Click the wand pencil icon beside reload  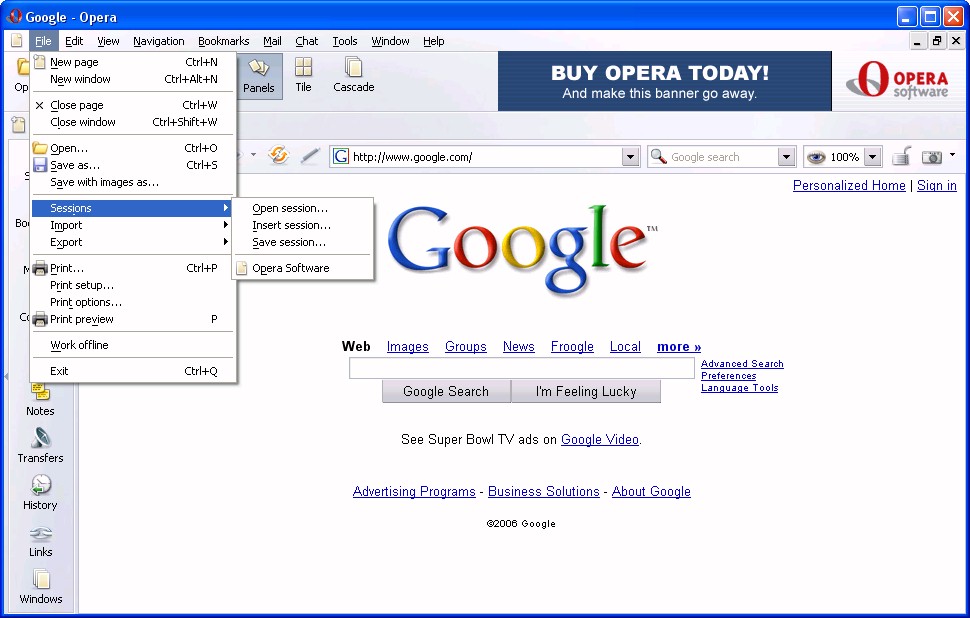310,156
